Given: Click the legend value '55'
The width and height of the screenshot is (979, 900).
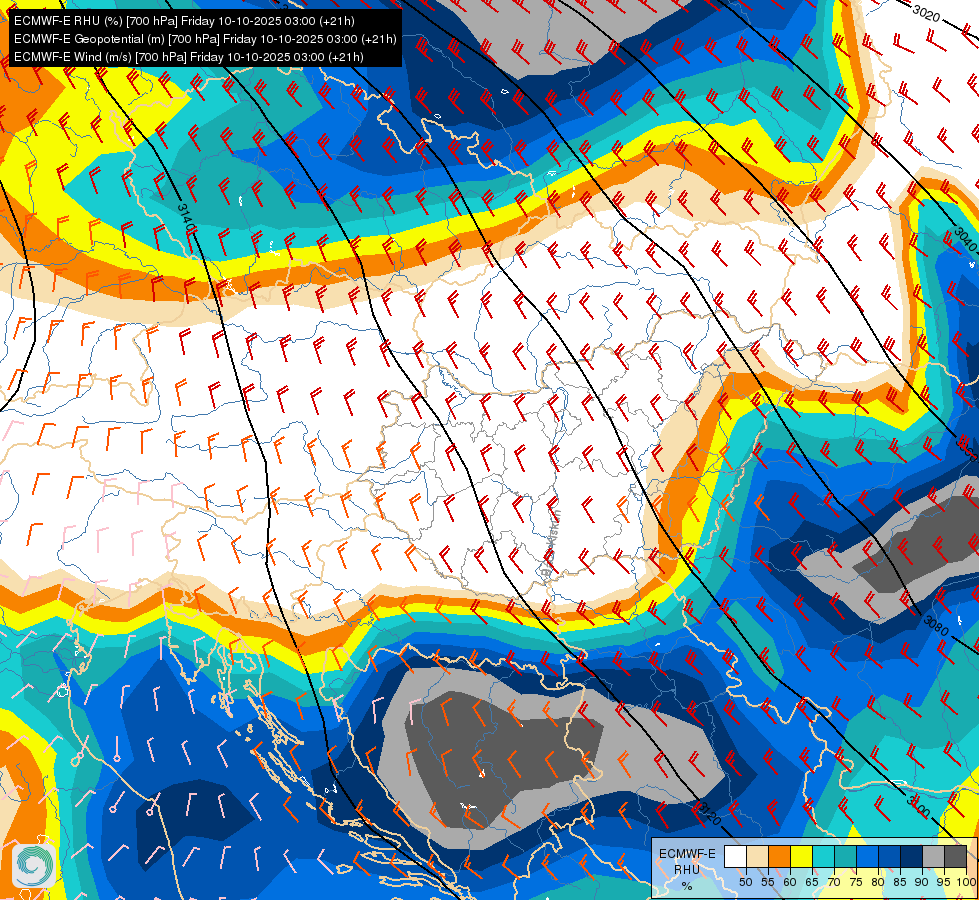Looking at the screenshot, I should coord(768,882).
